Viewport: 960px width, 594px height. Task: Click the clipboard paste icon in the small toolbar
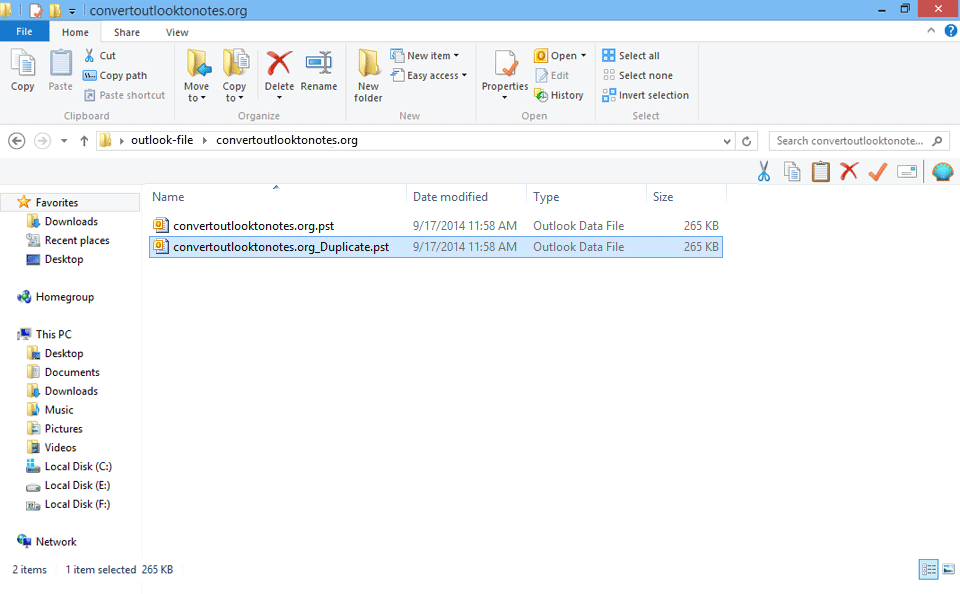coord(821,172)
